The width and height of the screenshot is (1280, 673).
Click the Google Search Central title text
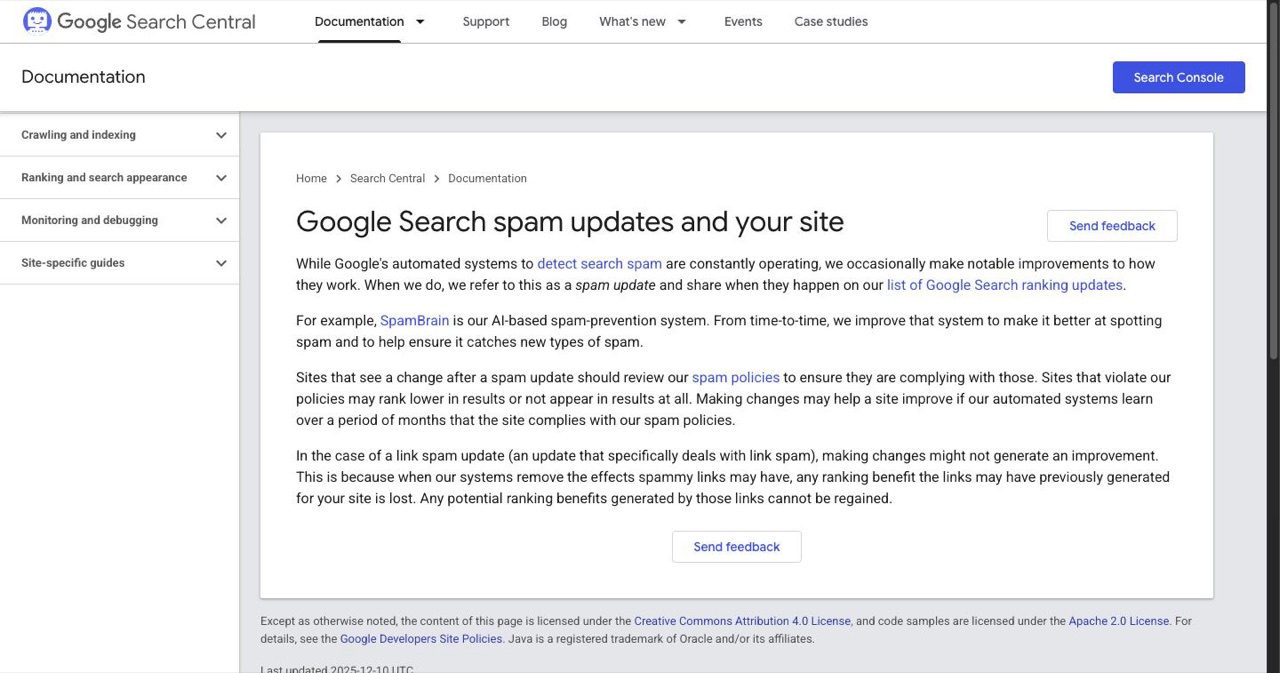(156, 21)
